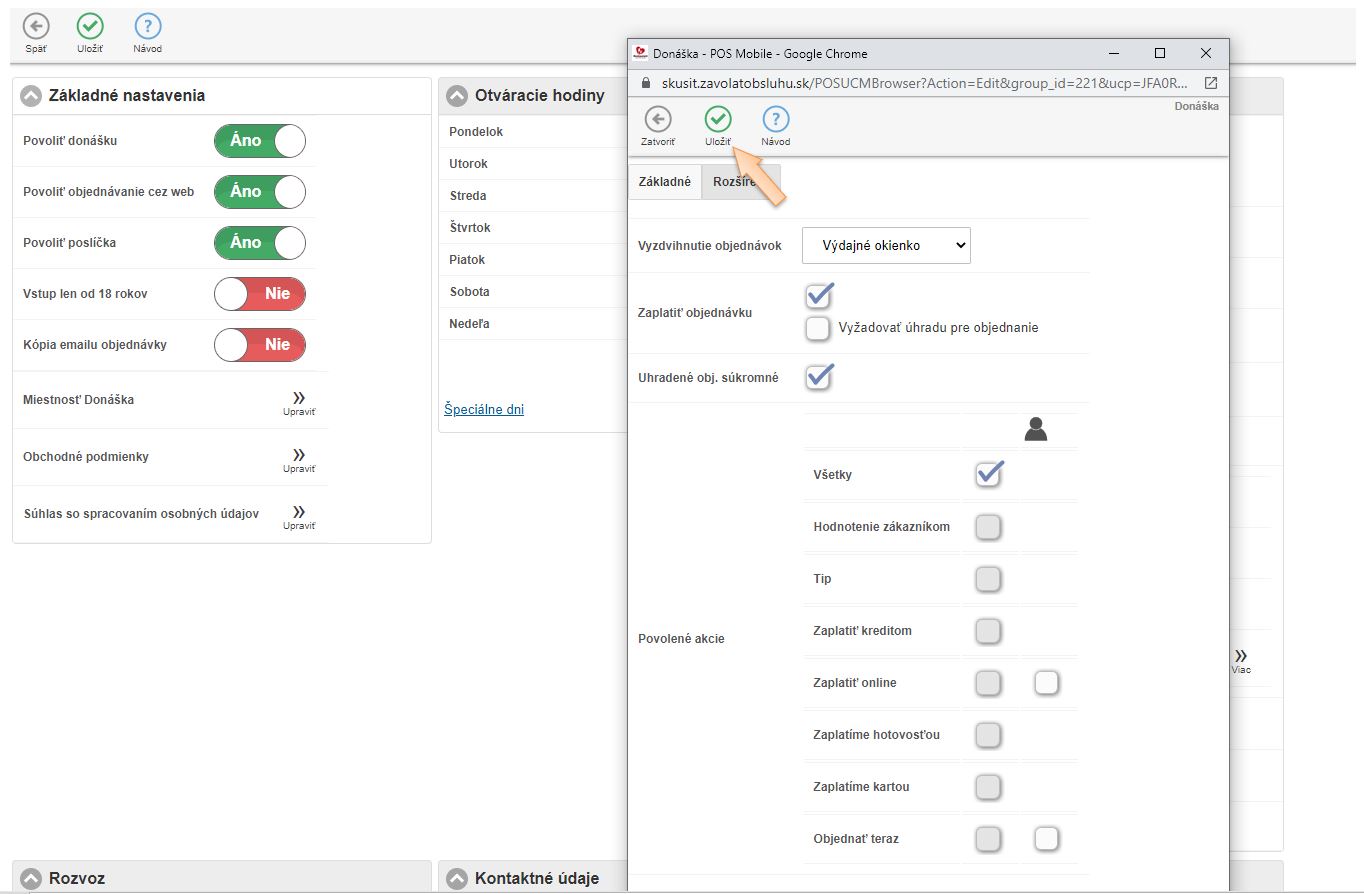Screen dimensions: 1364x894
Task: Uncheck Uhradené obj. súkromné checkbox
Action: 819,377
